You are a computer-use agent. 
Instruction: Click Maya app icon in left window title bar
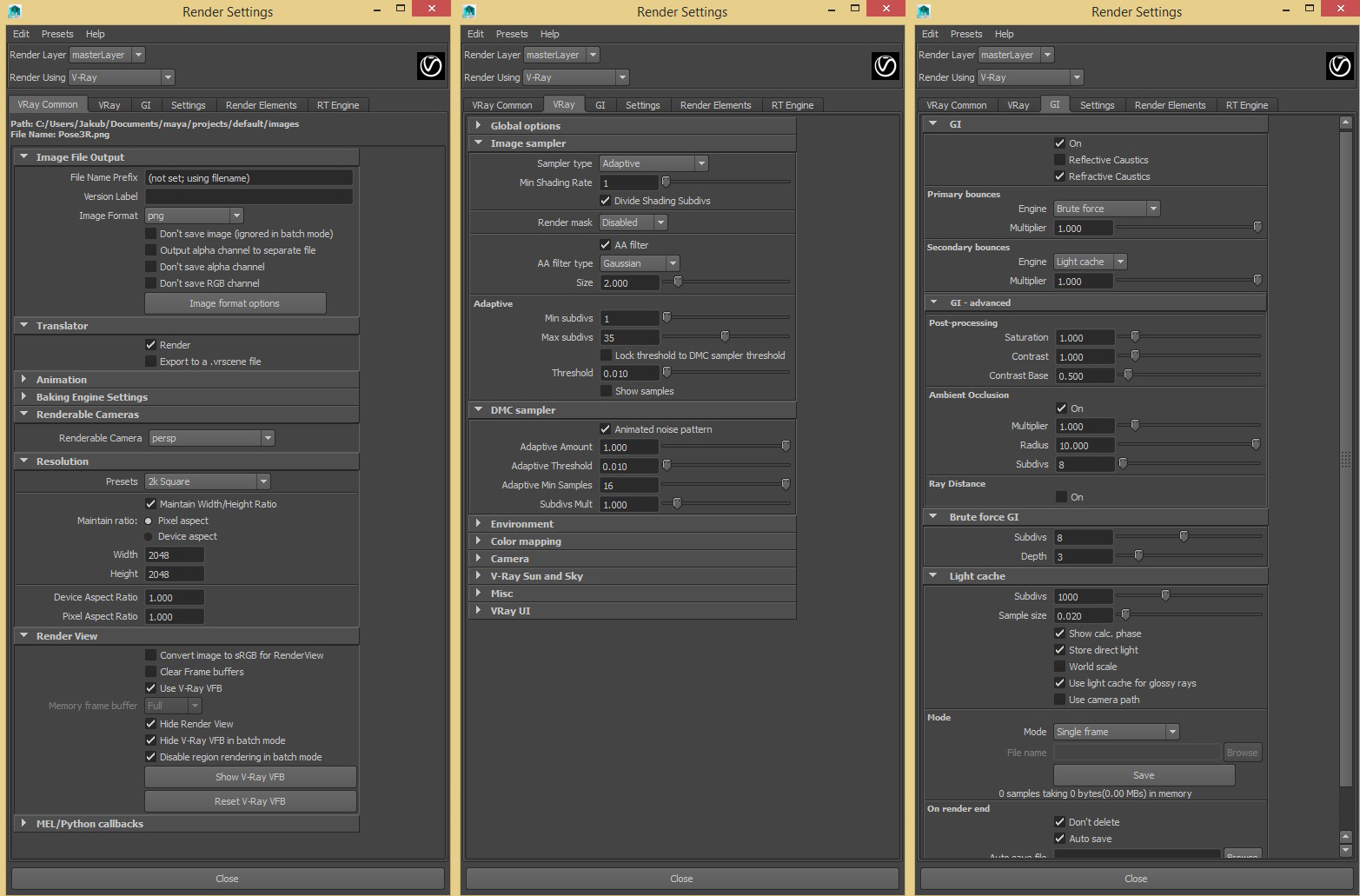click(15, 10)
